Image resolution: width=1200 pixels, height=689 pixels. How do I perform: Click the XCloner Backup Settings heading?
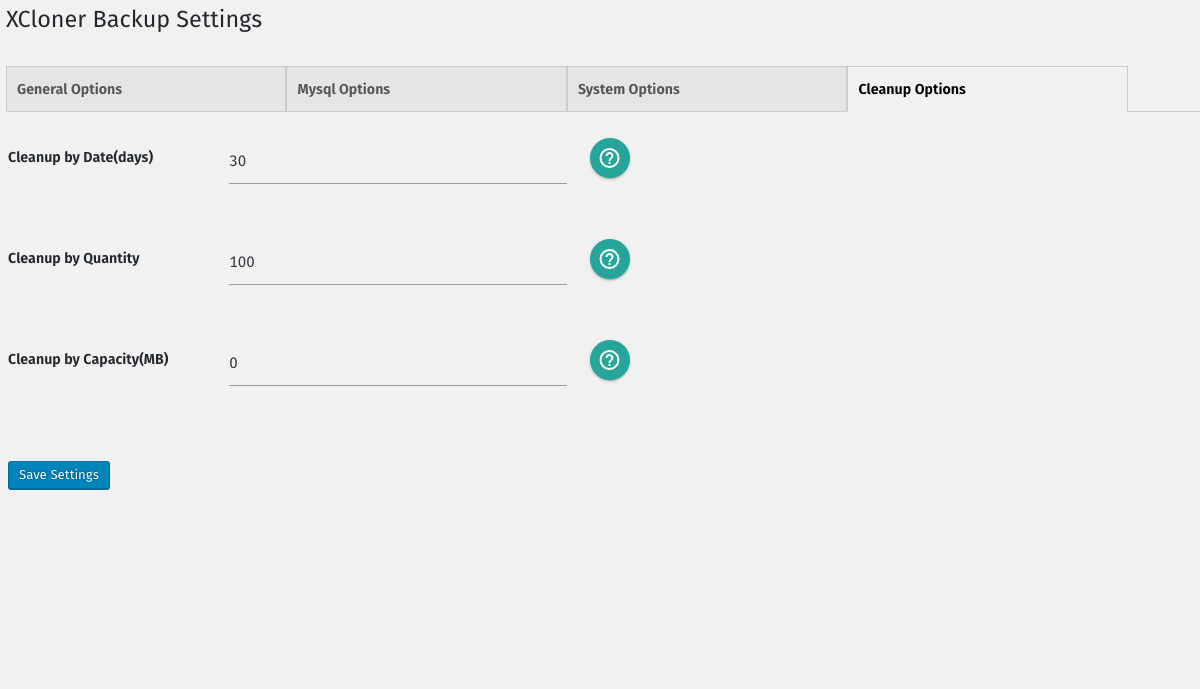coord(134,19)
